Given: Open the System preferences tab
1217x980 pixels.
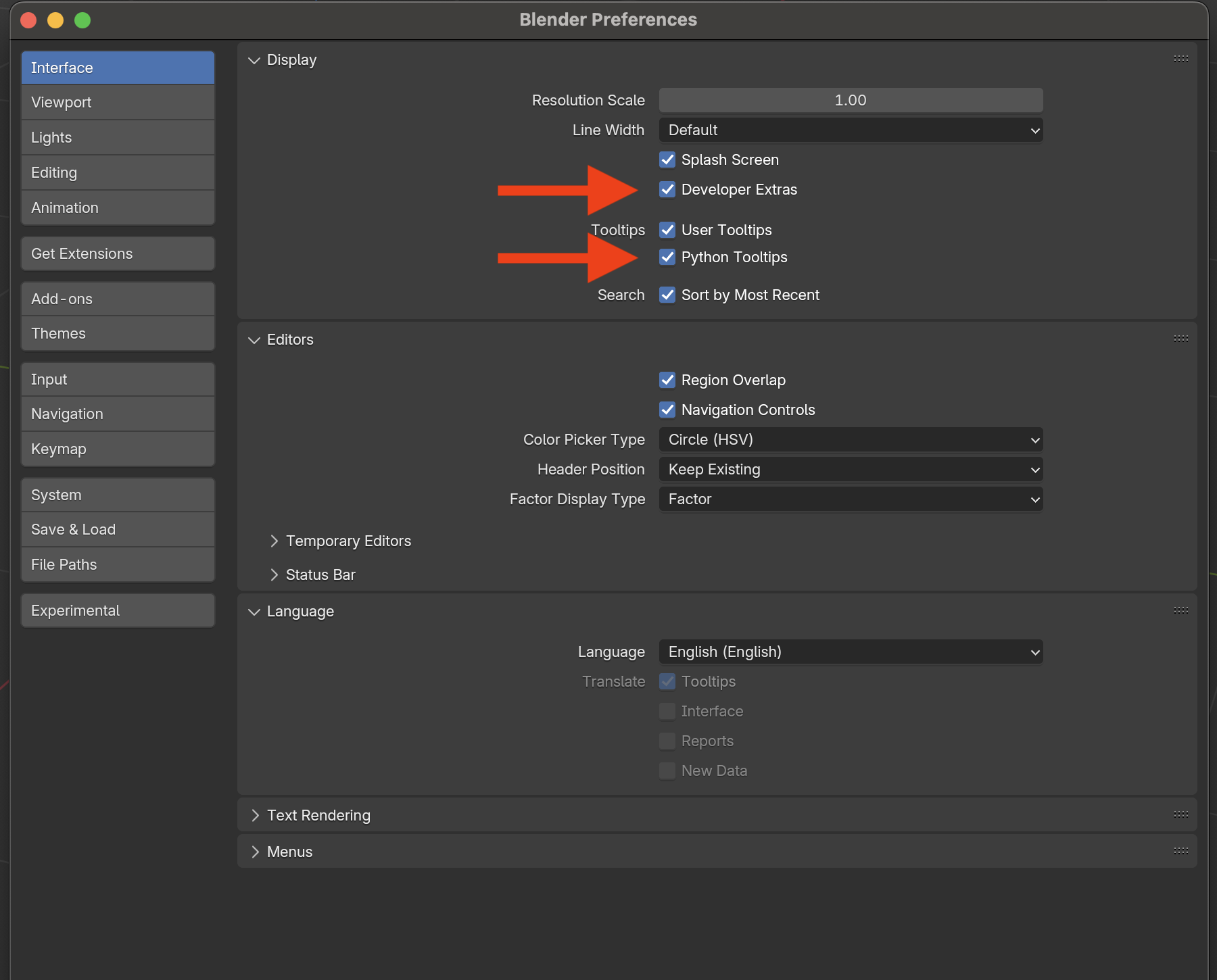Looking at the screenshot, I should pos(118,495).
